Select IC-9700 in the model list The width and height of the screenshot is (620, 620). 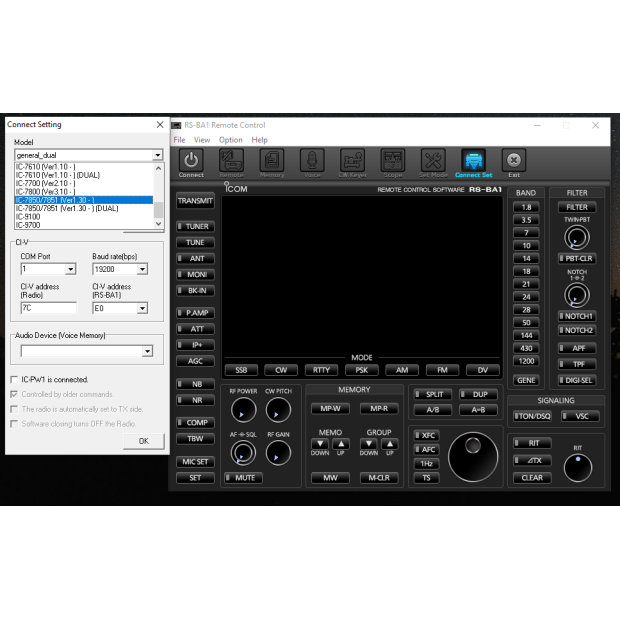[x=84, y=225]
